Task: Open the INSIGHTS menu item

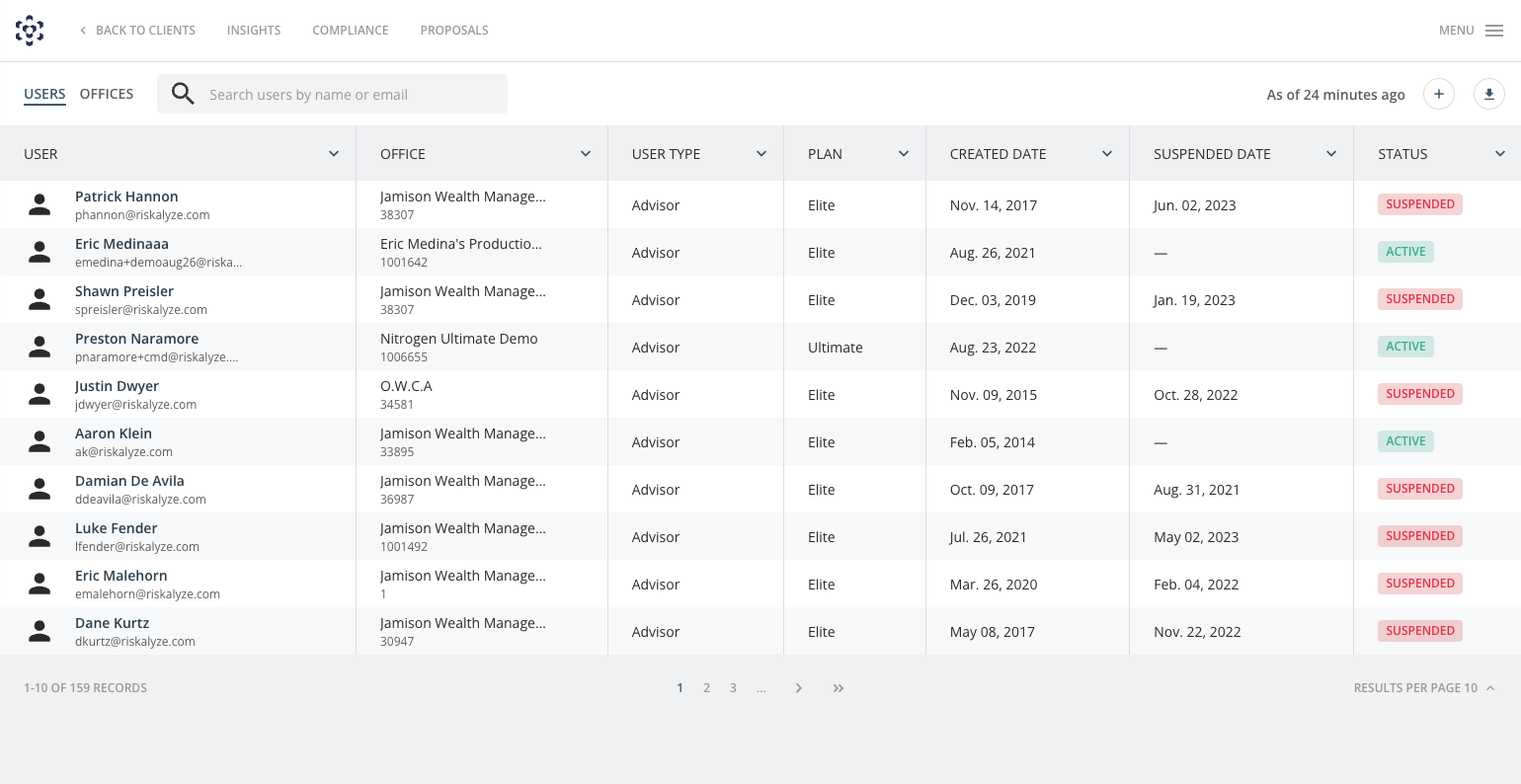Action: click(254, 31)
